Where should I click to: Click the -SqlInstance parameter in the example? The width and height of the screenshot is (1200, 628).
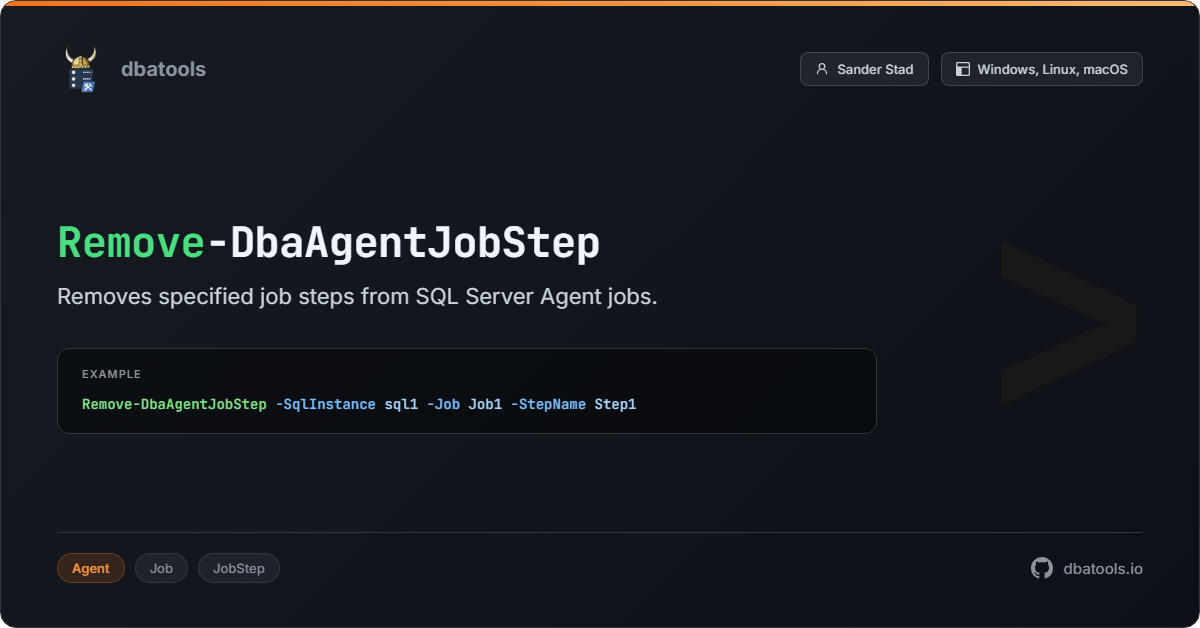pyautogui.click(x=326, y=404)
